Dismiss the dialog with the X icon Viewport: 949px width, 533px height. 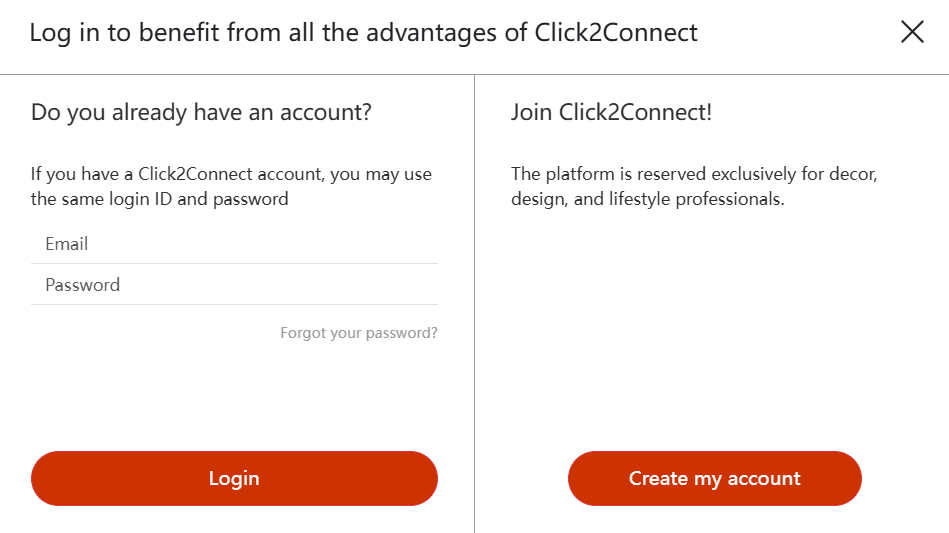coord(912,32)
